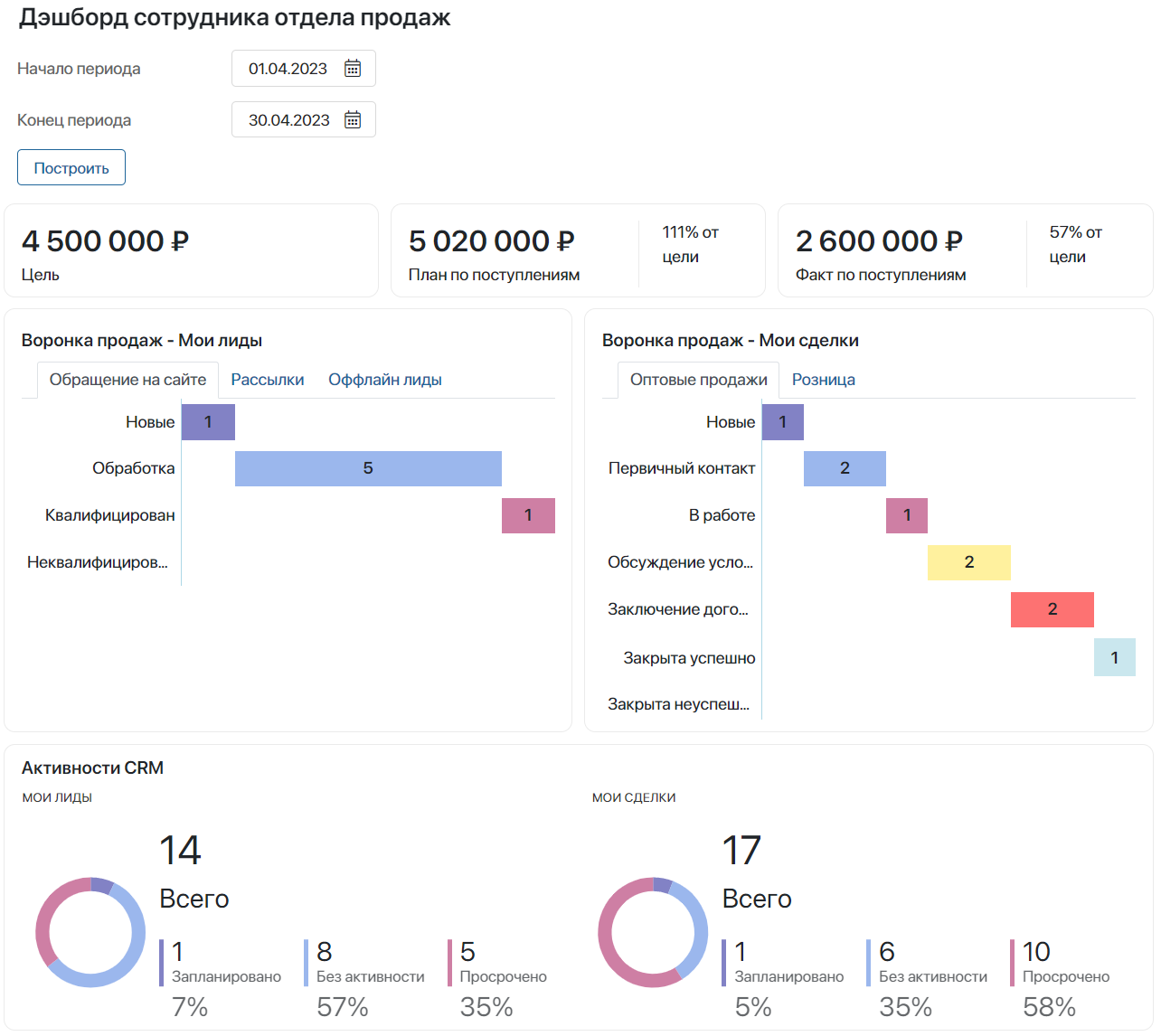Click Без активности 57% stat under Мои лиды
The height and width of the screenshot is (1036, 1161).
click(x=365, y=979)
